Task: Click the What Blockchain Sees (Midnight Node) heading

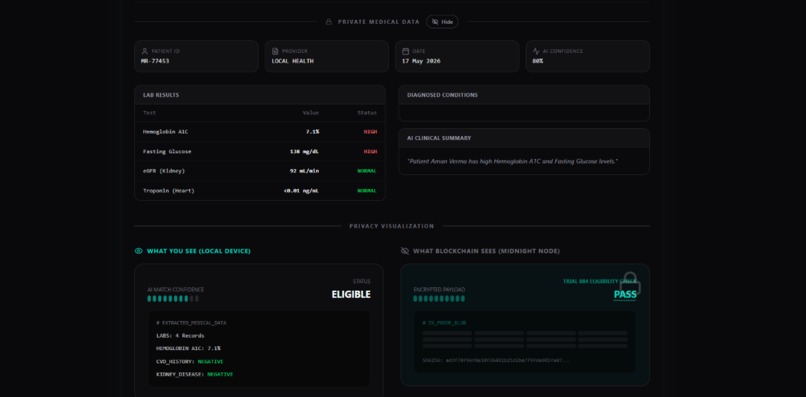Action: point(486,251)
